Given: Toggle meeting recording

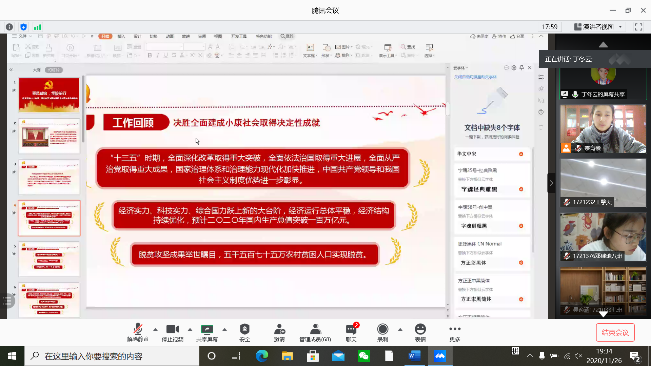Looking at the screenshot, I should coord(382,332).
